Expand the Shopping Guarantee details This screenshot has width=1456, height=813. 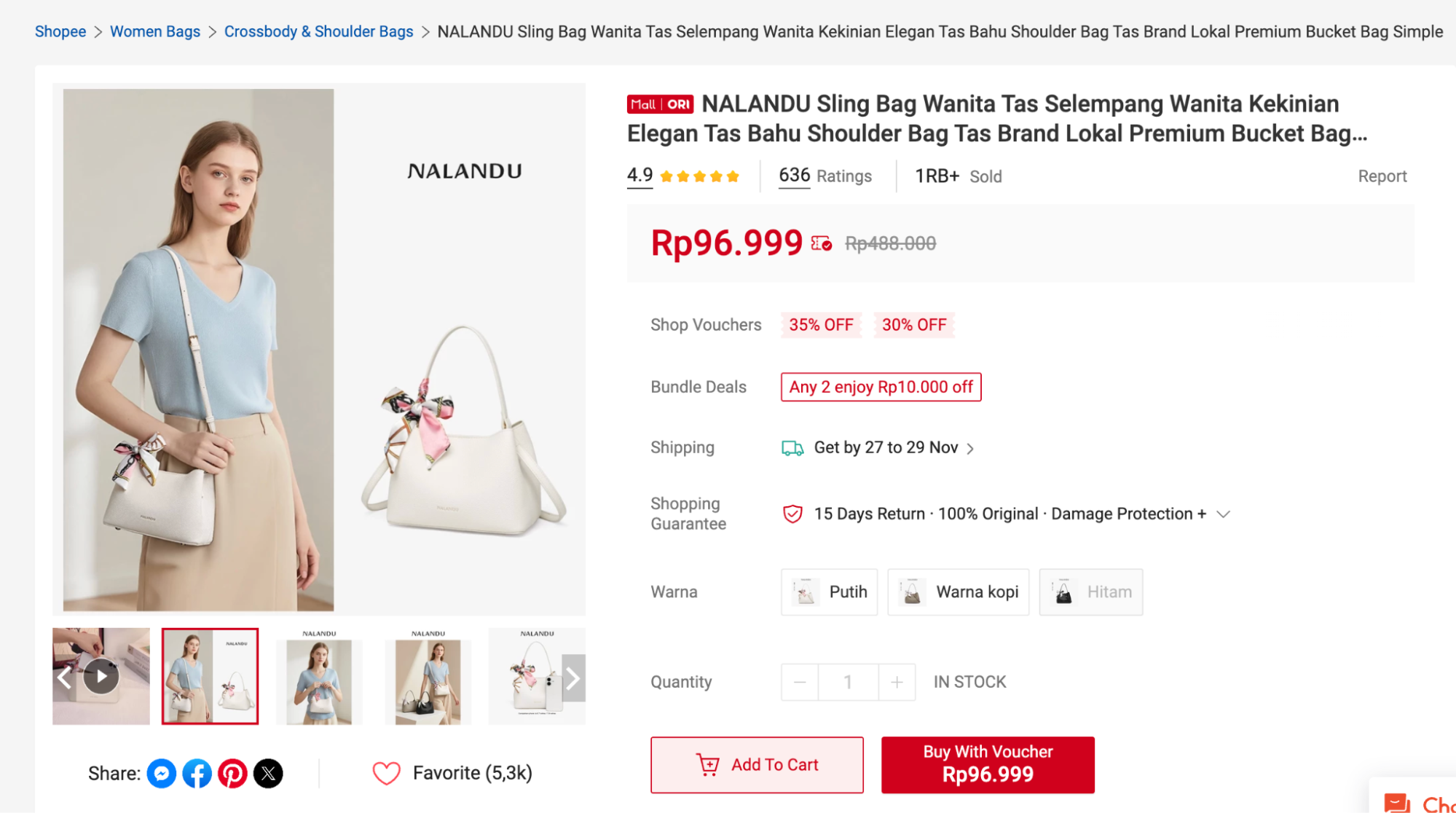click(1224, 514)
